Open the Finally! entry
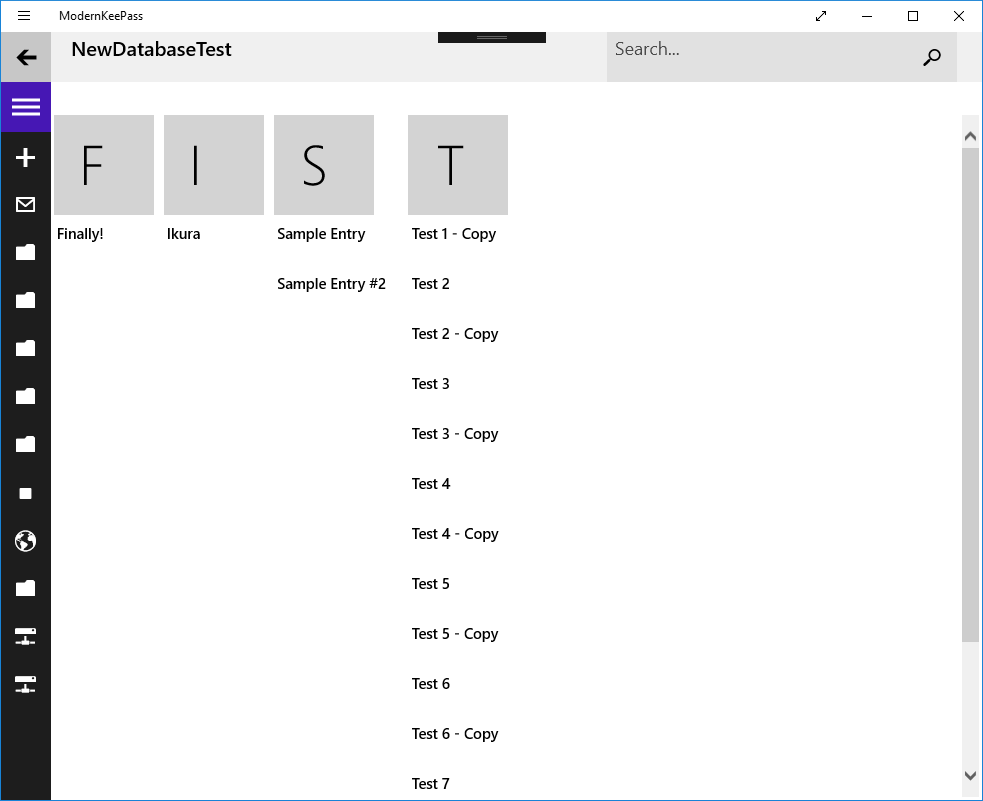 (81, 234)
